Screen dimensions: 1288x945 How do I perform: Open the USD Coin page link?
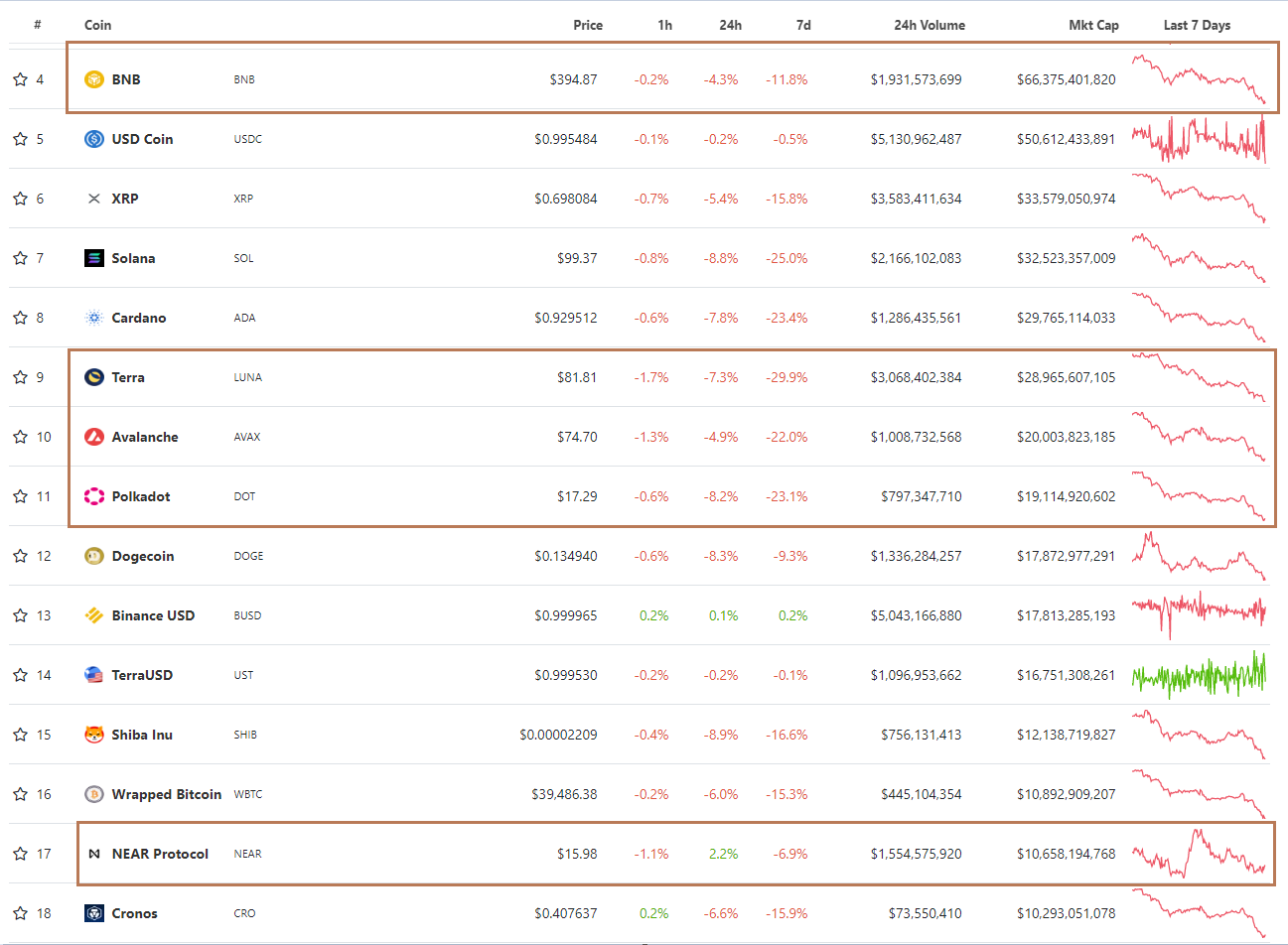click(142, 139)
